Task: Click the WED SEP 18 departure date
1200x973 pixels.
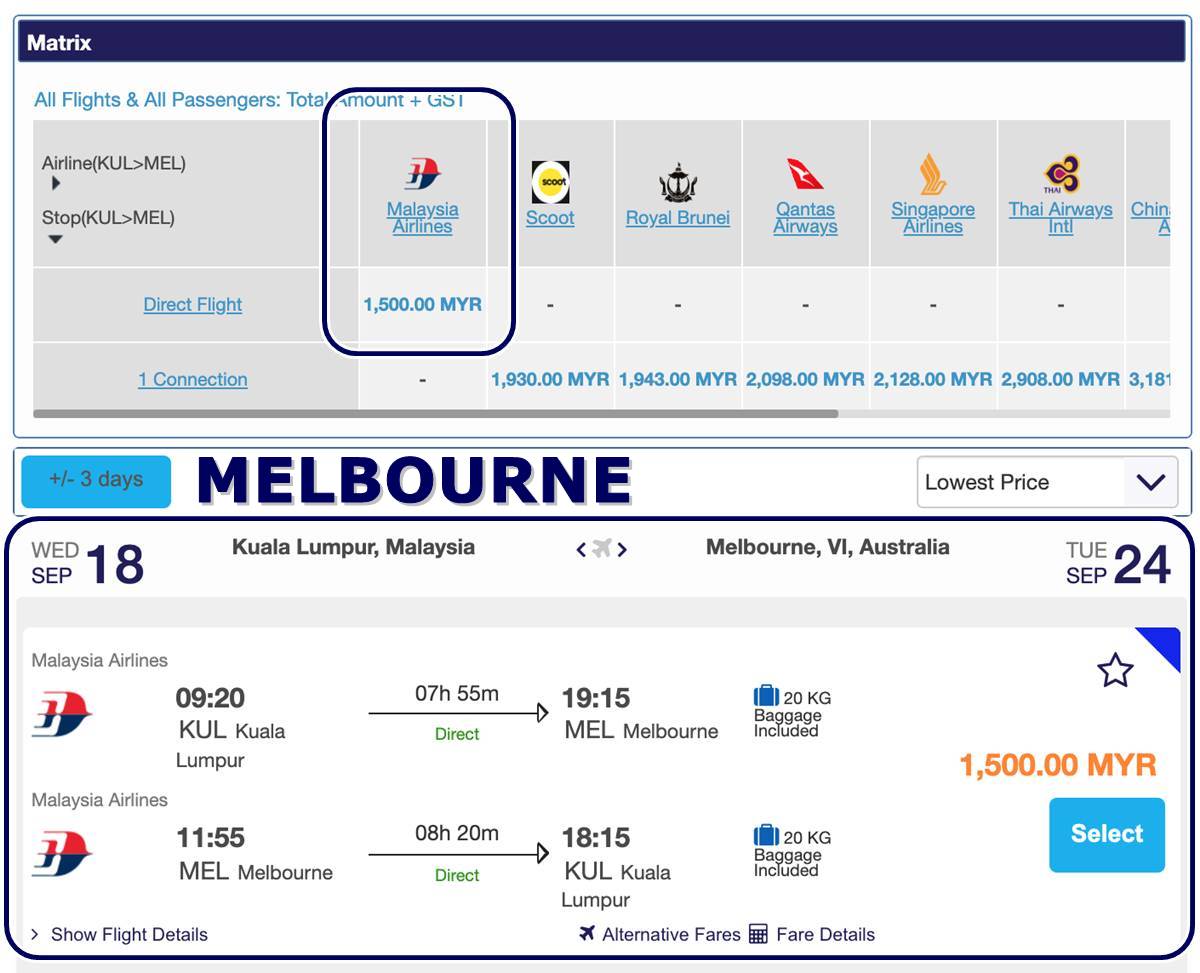Action: [88, 563]
